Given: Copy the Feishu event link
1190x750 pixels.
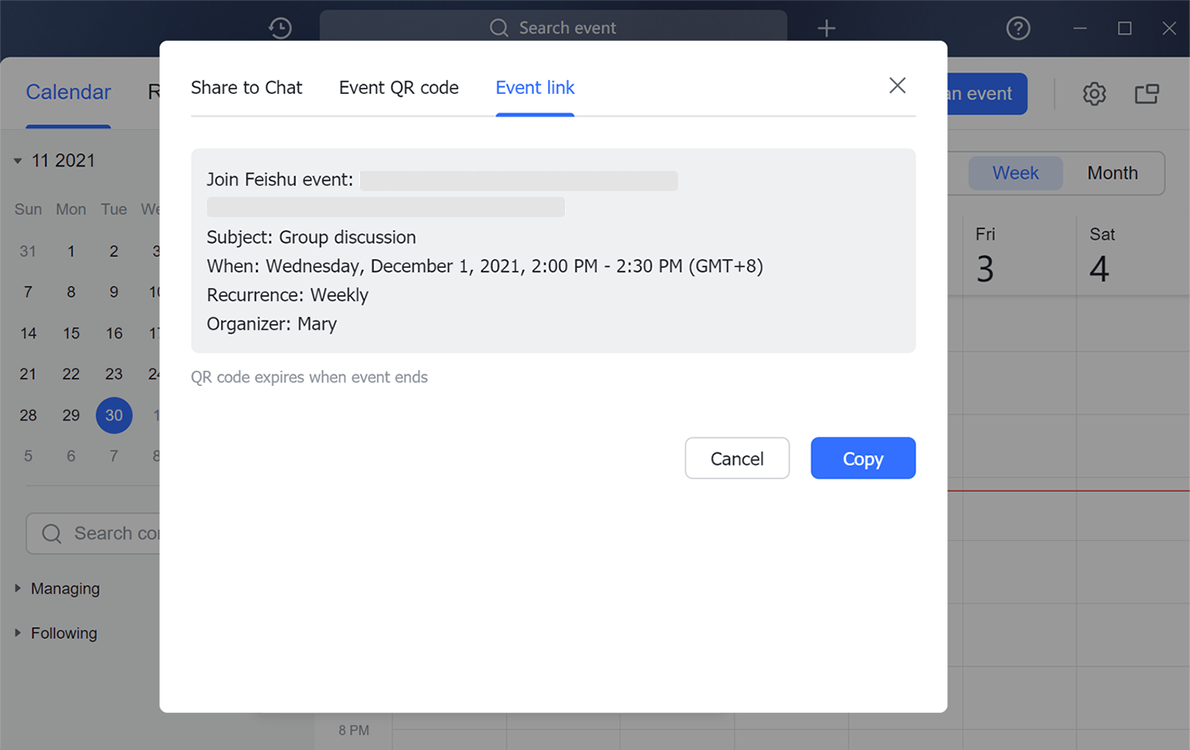Looking at the screenshot, I should (863, 458).
